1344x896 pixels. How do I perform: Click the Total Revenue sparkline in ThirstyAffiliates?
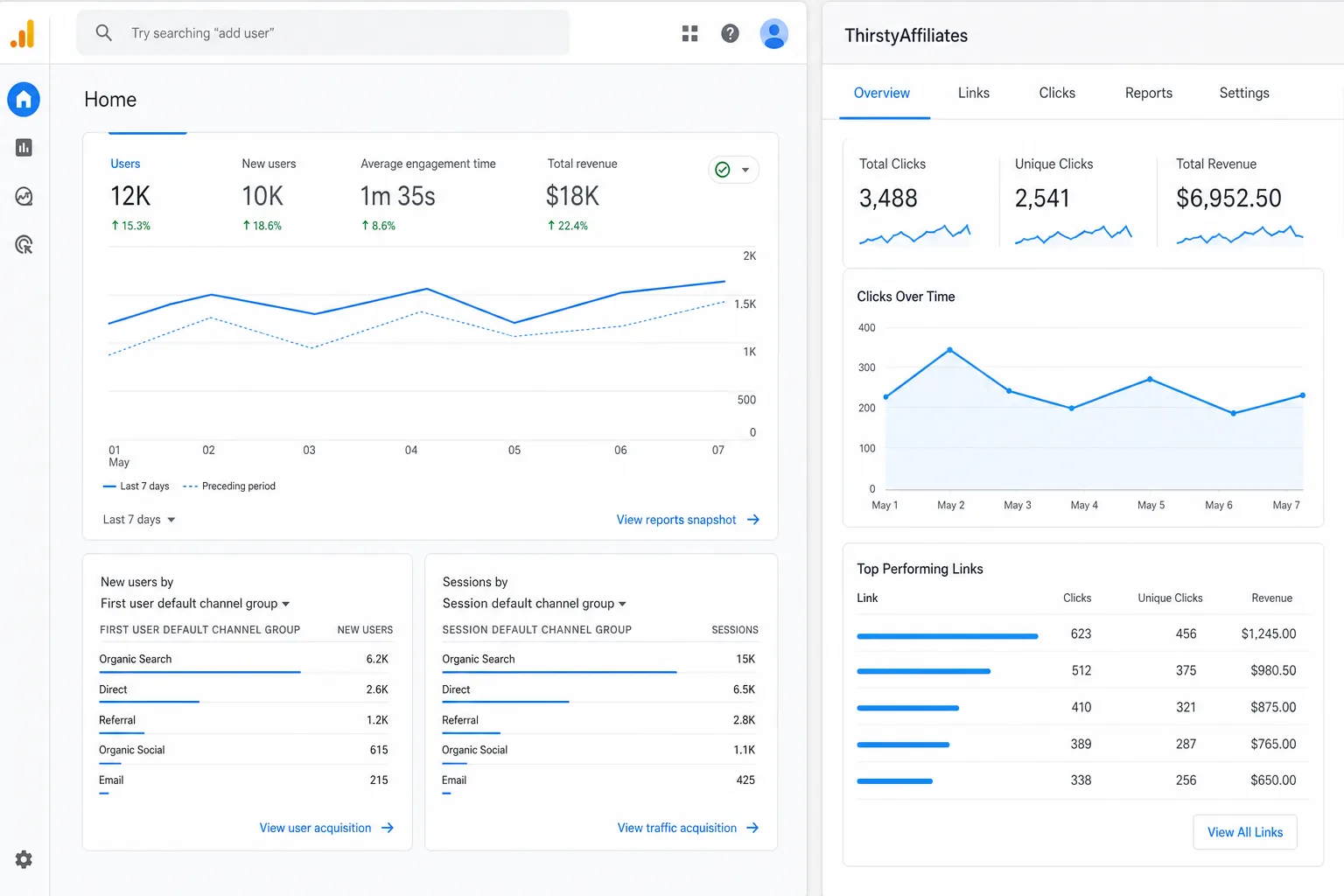pos(1240,234)
